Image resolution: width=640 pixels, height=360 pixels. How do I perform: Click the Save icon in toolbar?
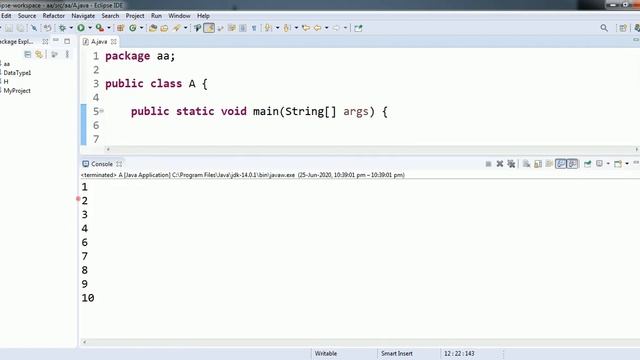(x=9, y=28)
